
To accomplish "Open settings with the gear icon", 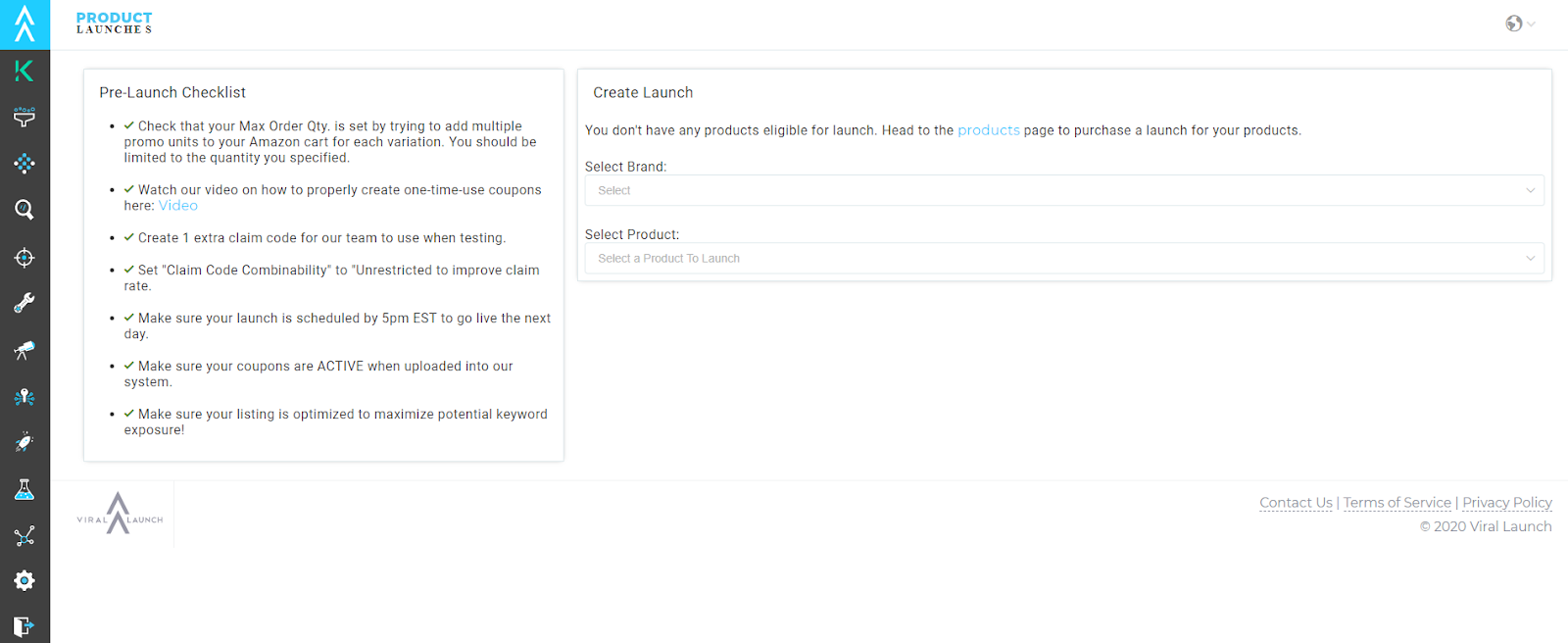I will (24, 580).
